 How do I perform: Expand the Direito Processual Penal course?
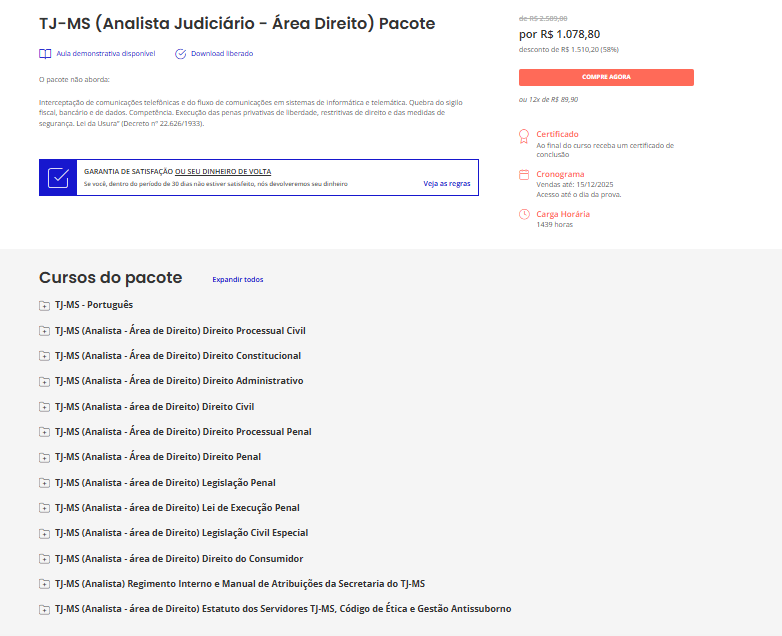click(x=44, y=432)
